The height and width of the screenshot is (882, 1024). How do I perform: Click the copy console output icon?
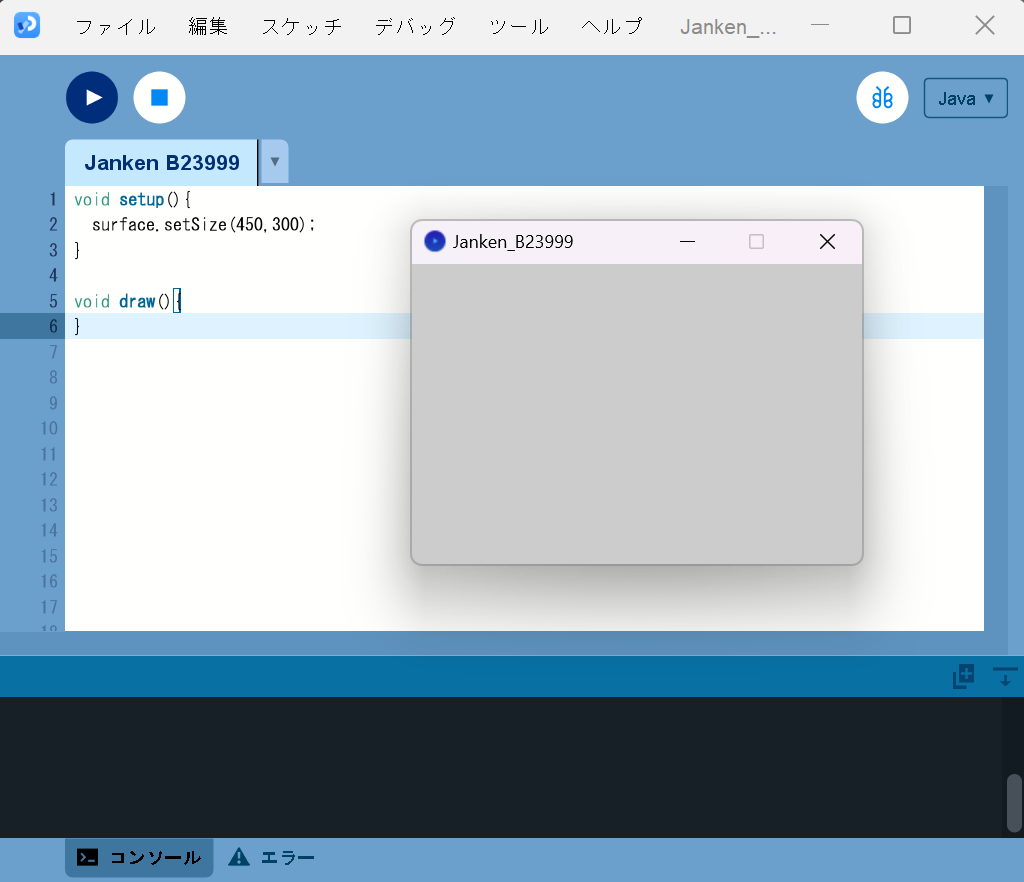[x=963, y=677]
